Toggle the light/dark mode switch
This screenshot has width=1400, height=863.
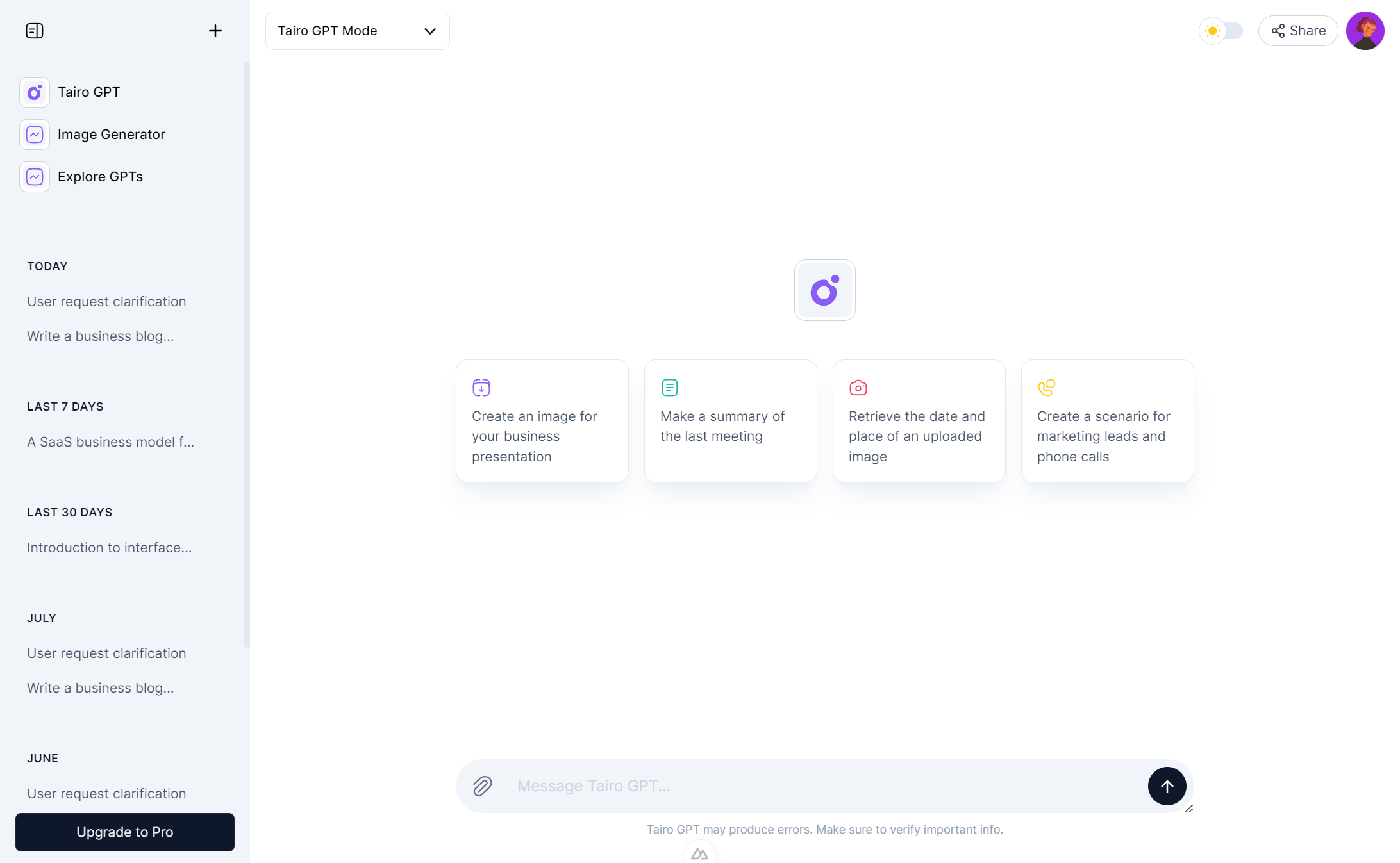point(1222,30)
